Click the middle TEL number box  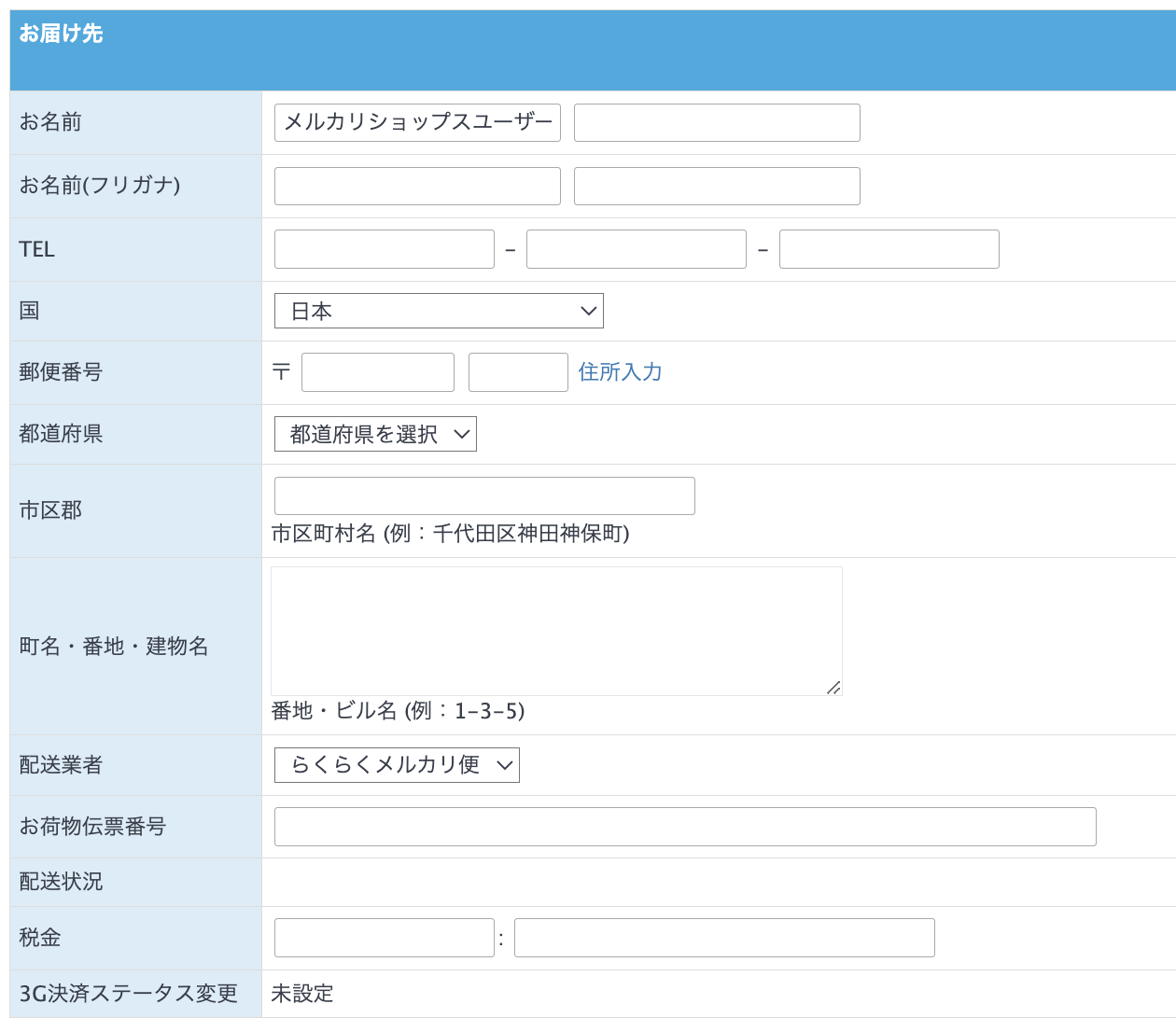click(x=636, y=249)
